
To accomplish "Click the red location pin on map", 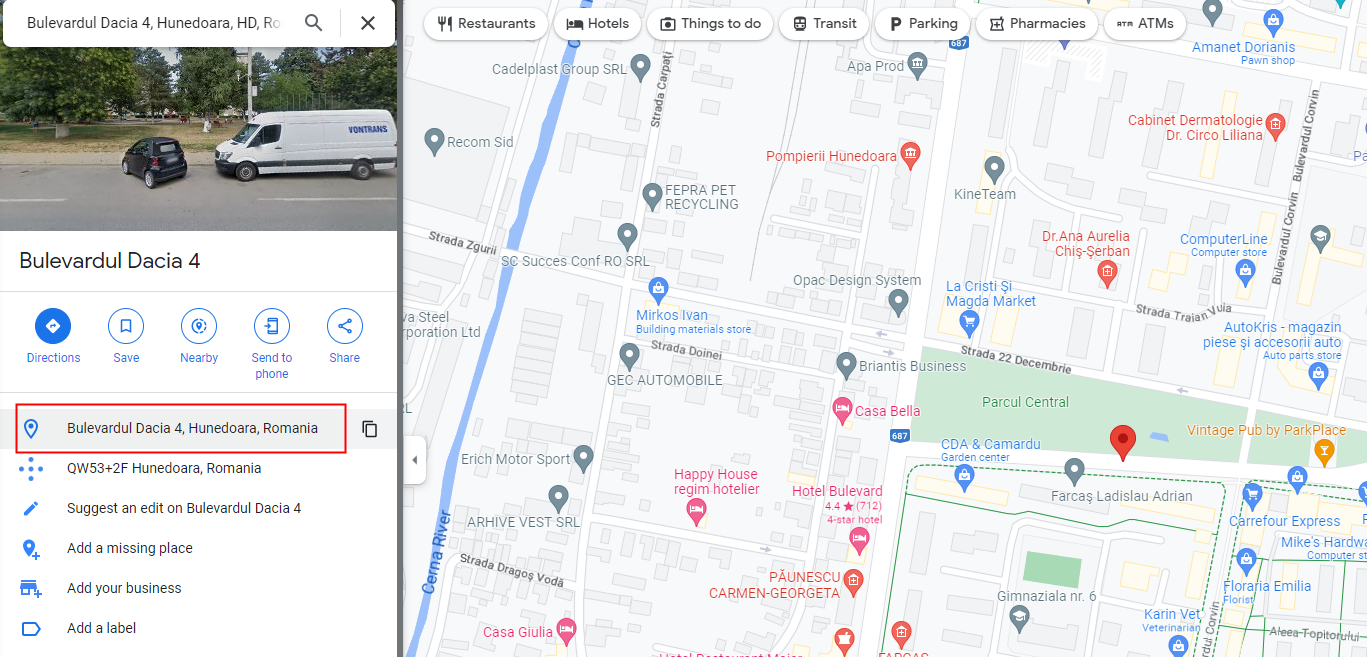I will point(1123,442).
